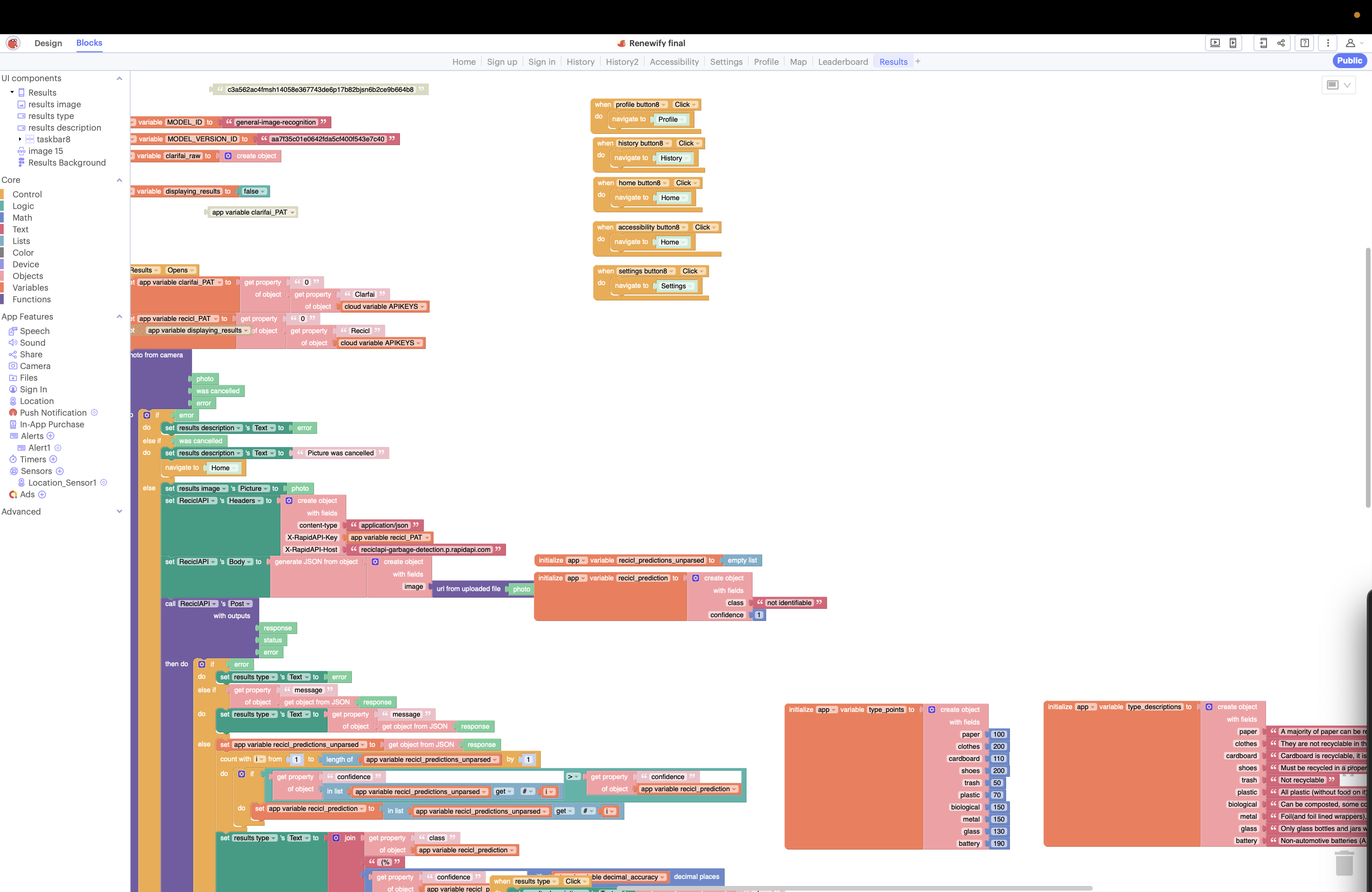This screenshot has width=1372, height=892.
Task: Expand the taskbar8 tree node
Action: tap(20, 139)
